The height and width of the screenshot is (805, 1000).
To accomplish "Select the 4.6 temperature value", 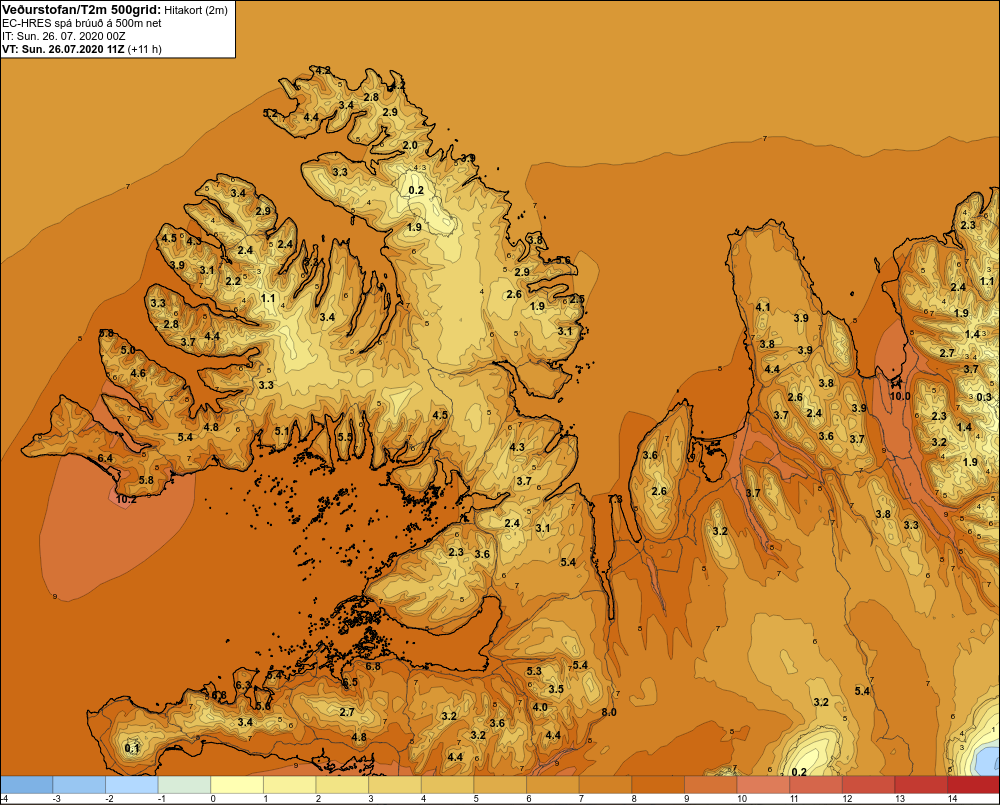I will click(x=138, y=374).
